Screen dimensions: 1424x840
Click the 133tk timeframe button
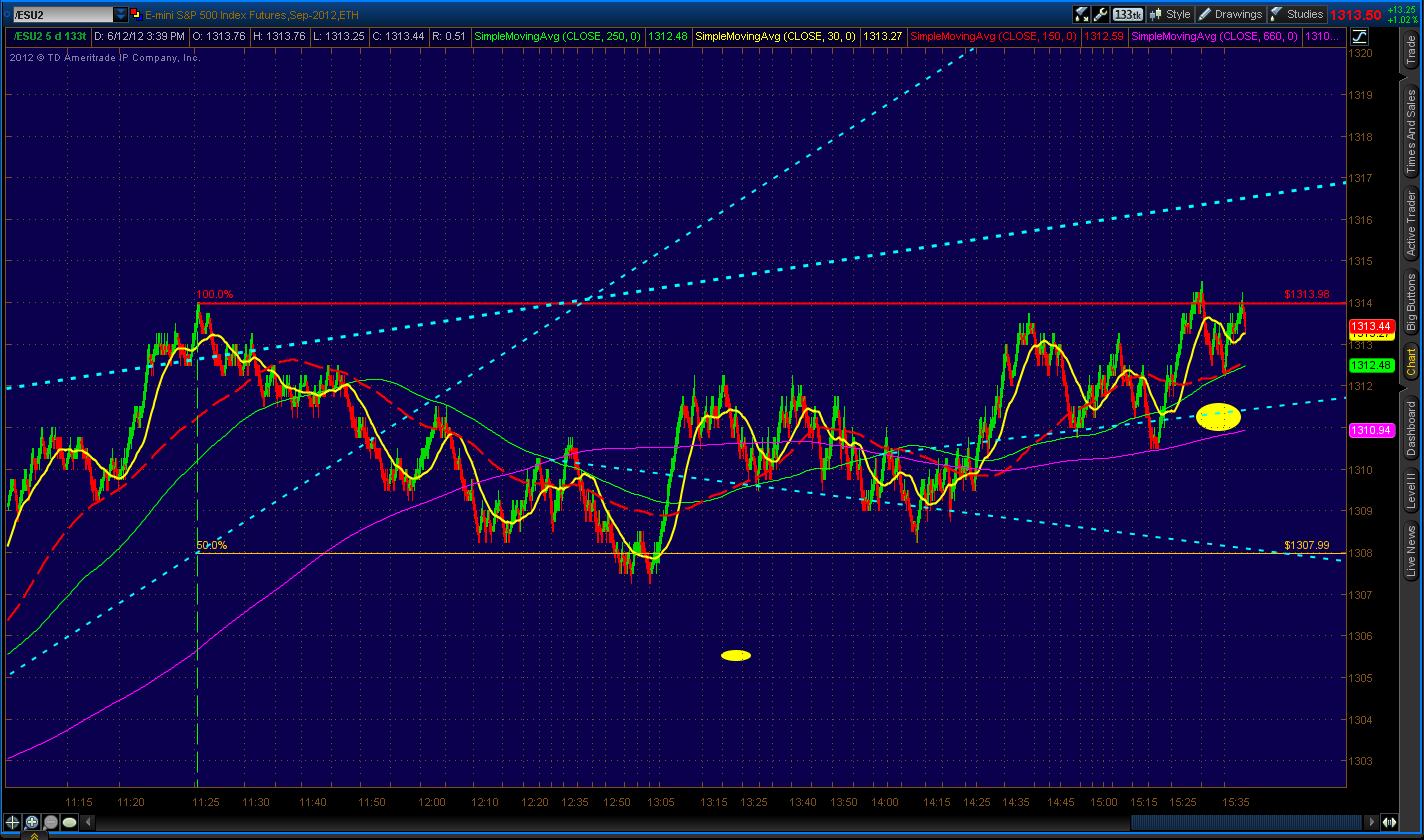coord(1128,14)
